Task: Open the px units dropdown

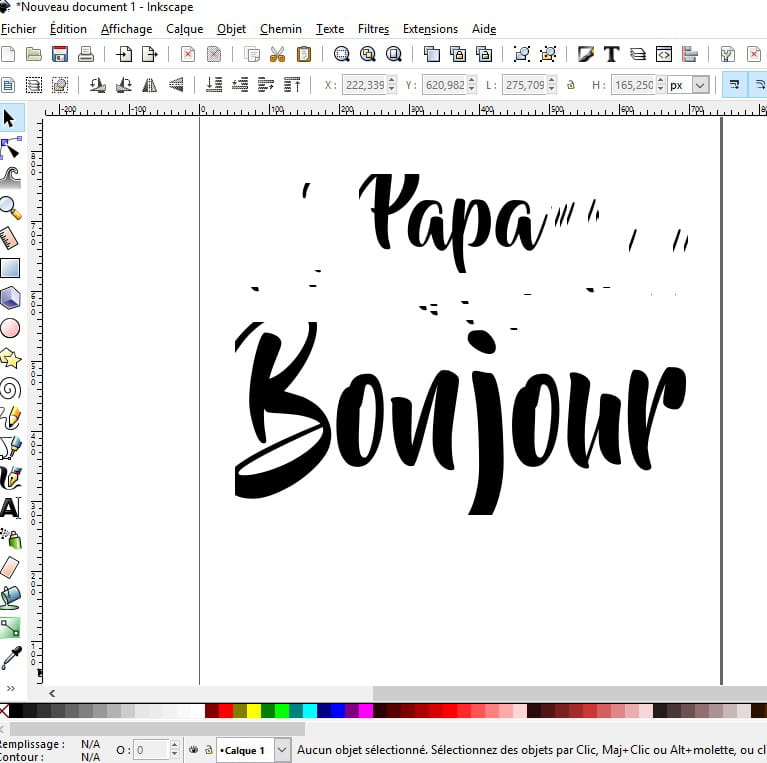Action: 700,85
